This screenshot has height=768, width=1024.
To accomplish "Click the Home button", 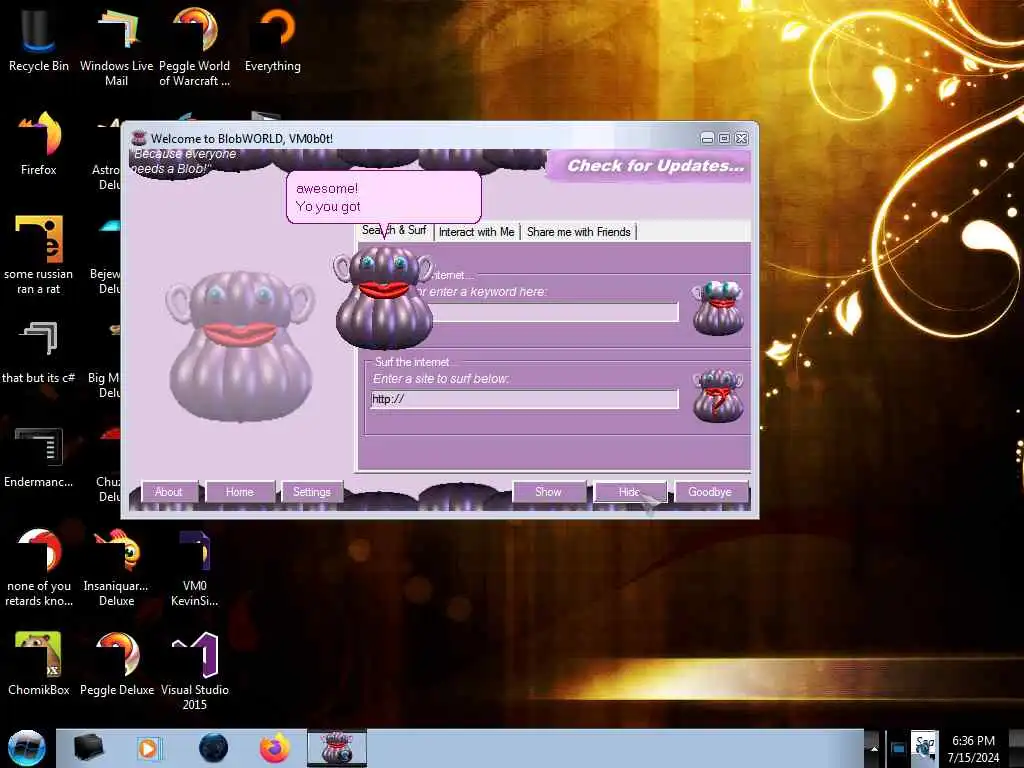I will click(240, 492).
